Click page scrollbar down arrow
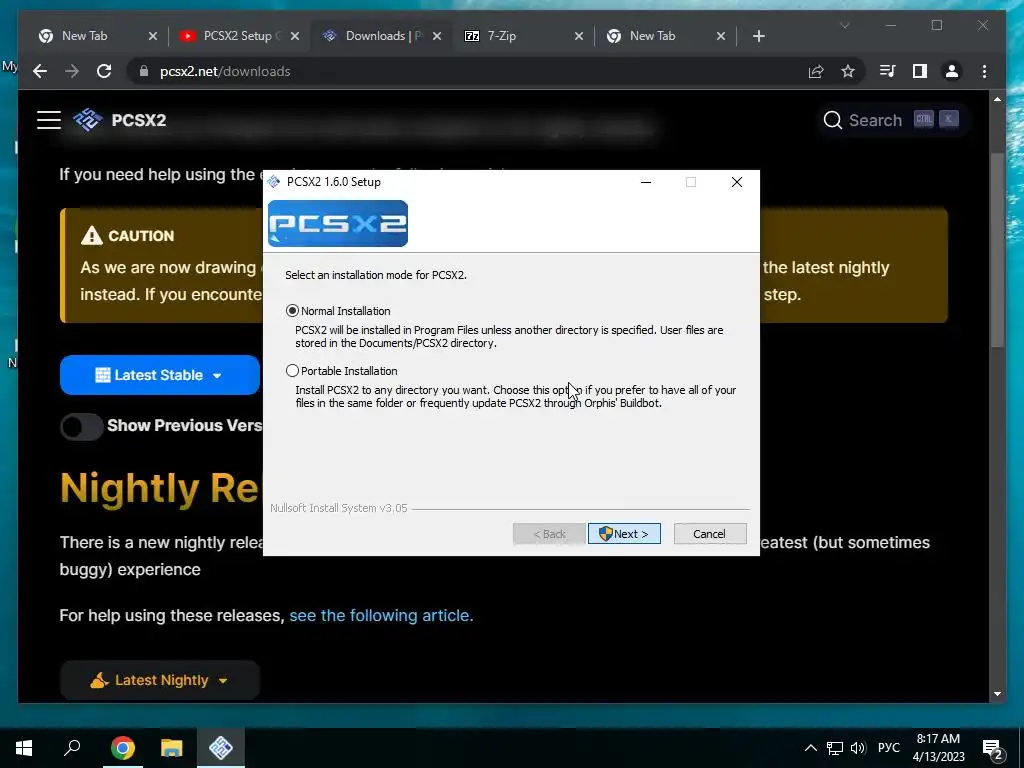This screenshot has width=1024, height=768. click(x=997, y=694)
